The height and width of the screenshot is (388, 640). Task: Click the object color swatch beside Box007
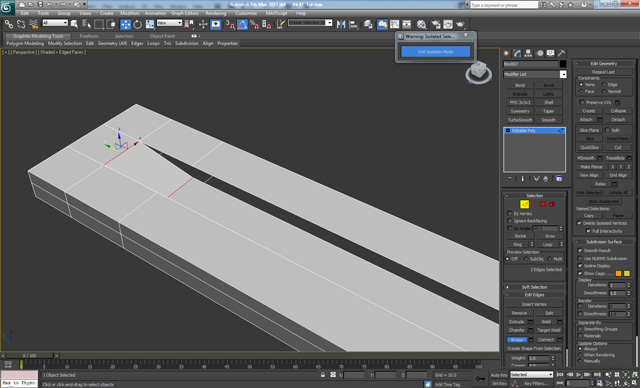point(563,64)
